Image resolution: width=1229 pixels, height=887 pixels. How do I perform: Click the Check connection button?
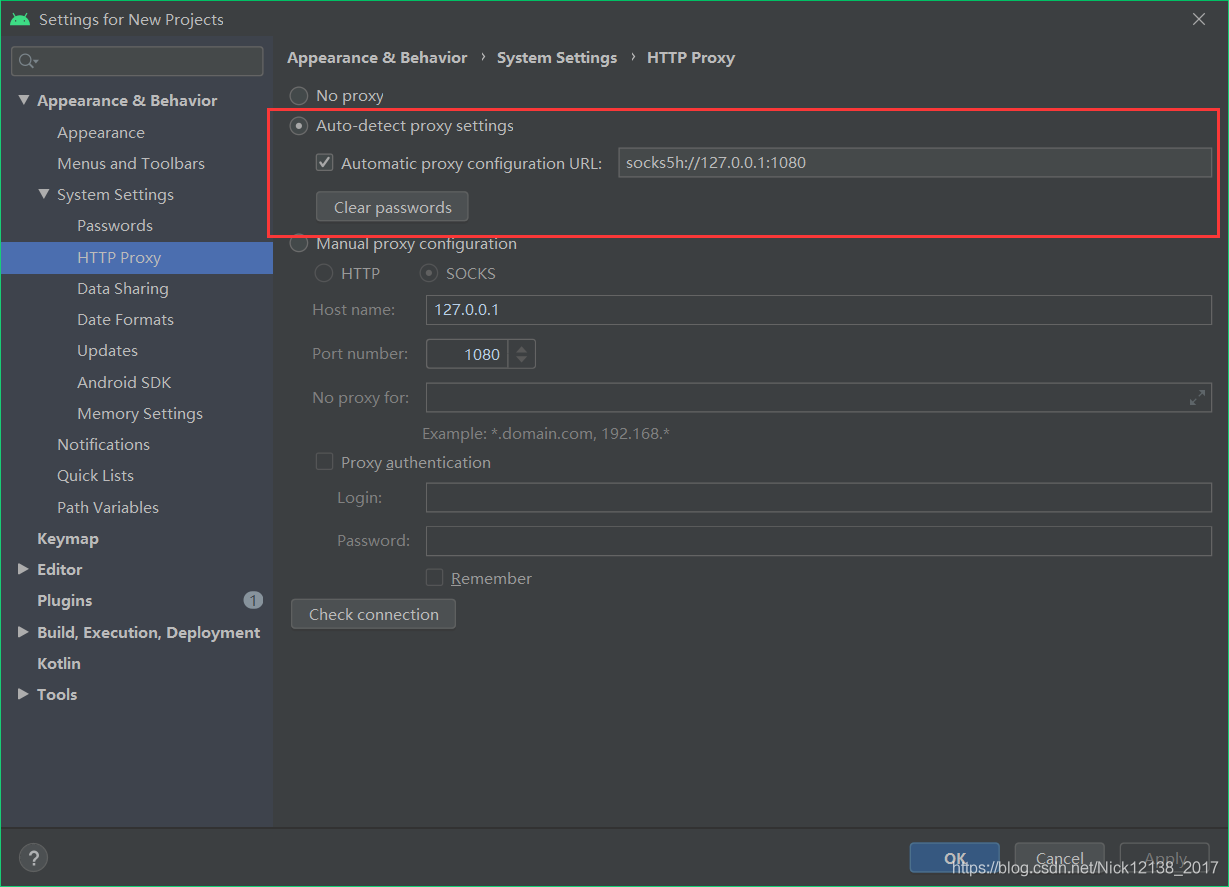point(373,613)
